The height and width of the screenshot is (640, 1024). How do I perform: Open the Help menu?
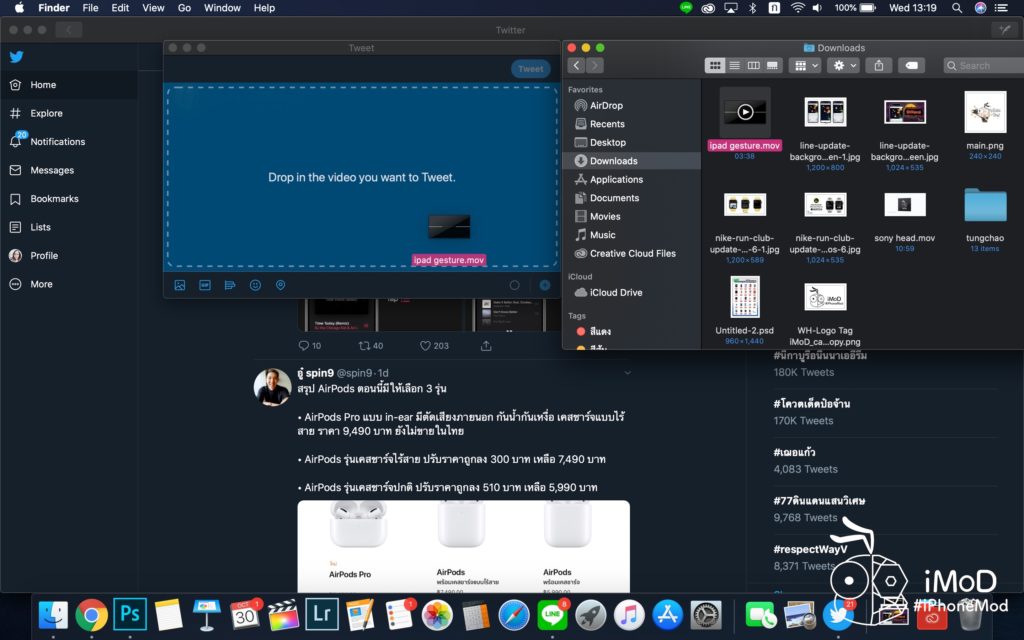264,8
